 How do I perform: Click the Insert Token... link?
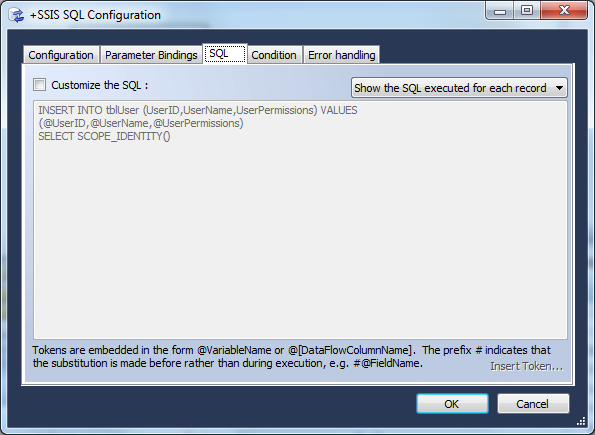(526, 366)
